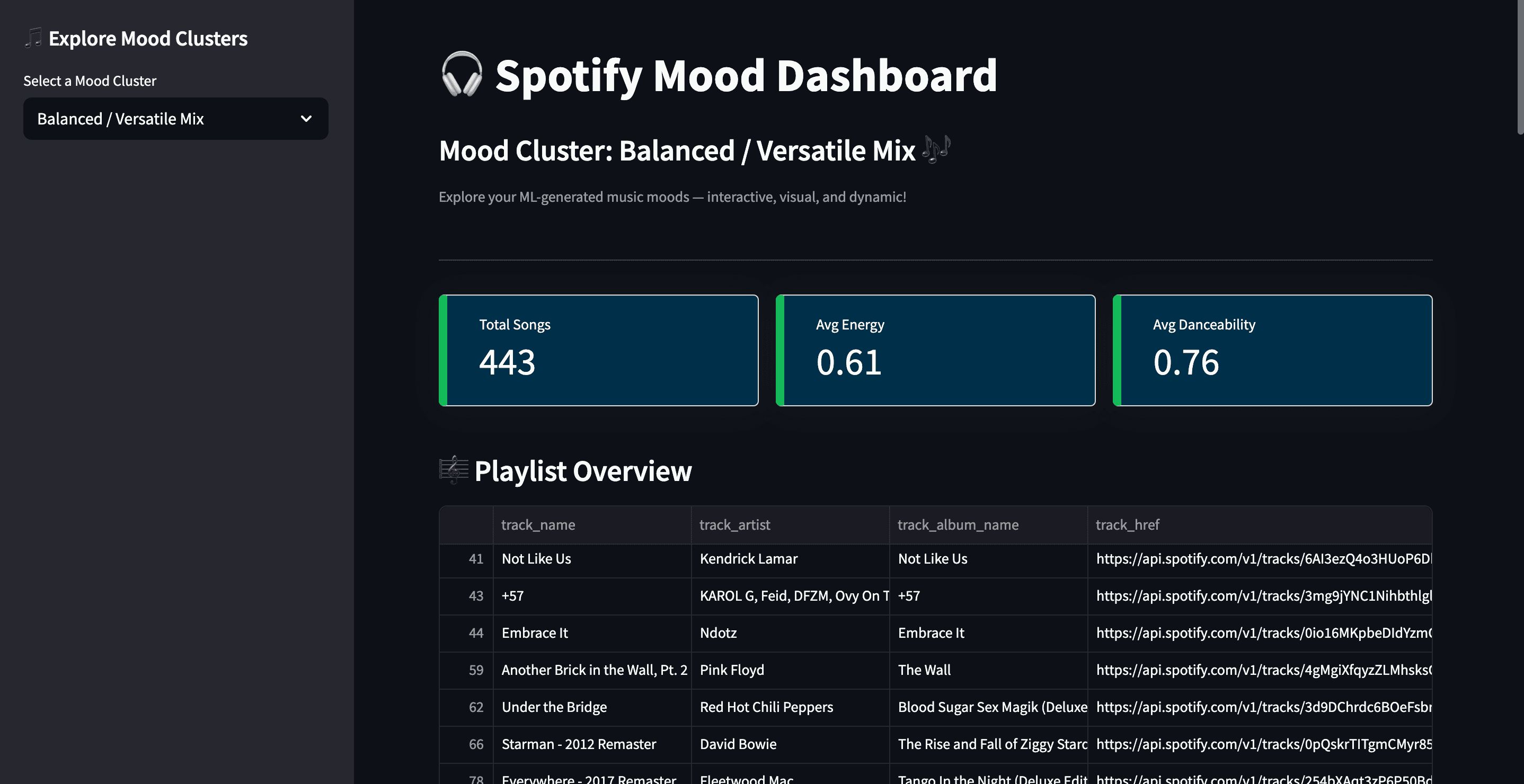Click the track_href link in Pink Floyd's row
Screen dimensions: 1524x784
click(1260, 671)
